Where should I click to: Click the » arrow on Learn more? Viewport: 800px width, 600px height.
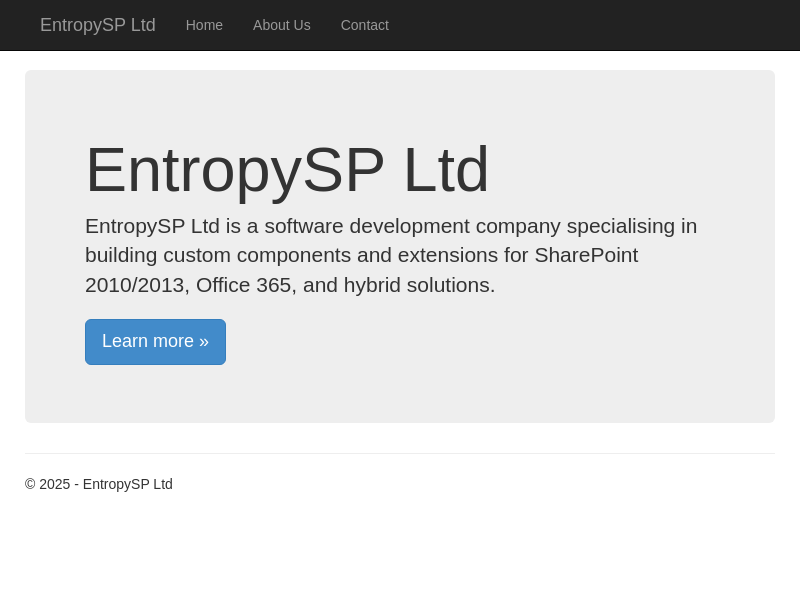pyautogui.click(x=204, y=342)
